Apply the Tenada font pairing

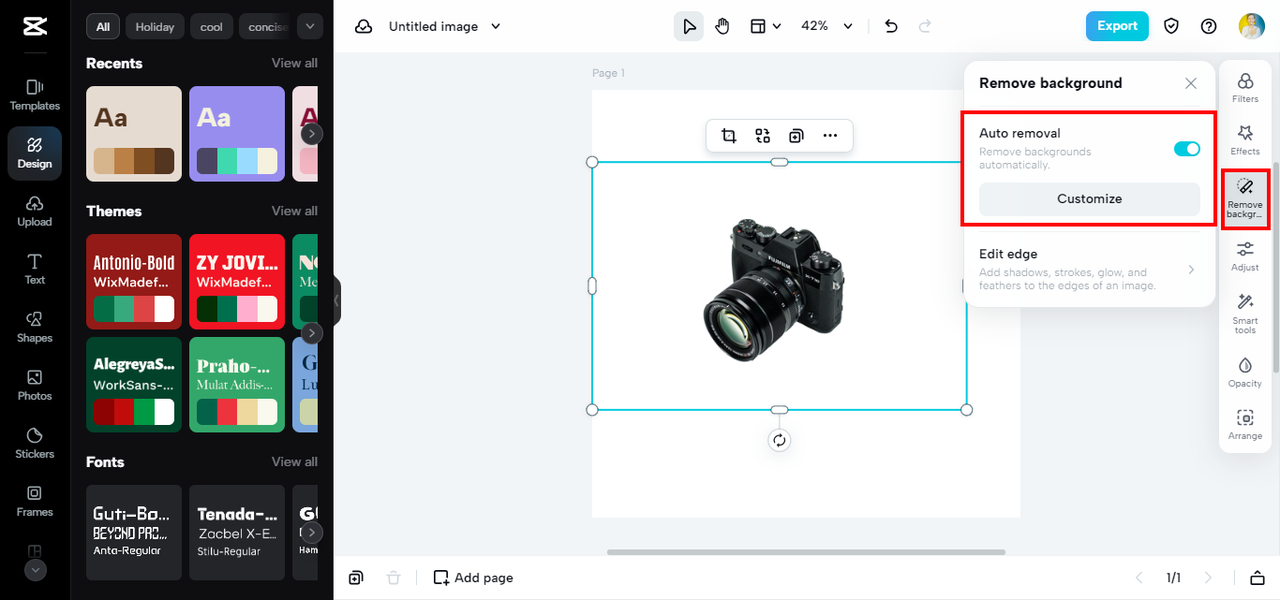coord(237,533)
